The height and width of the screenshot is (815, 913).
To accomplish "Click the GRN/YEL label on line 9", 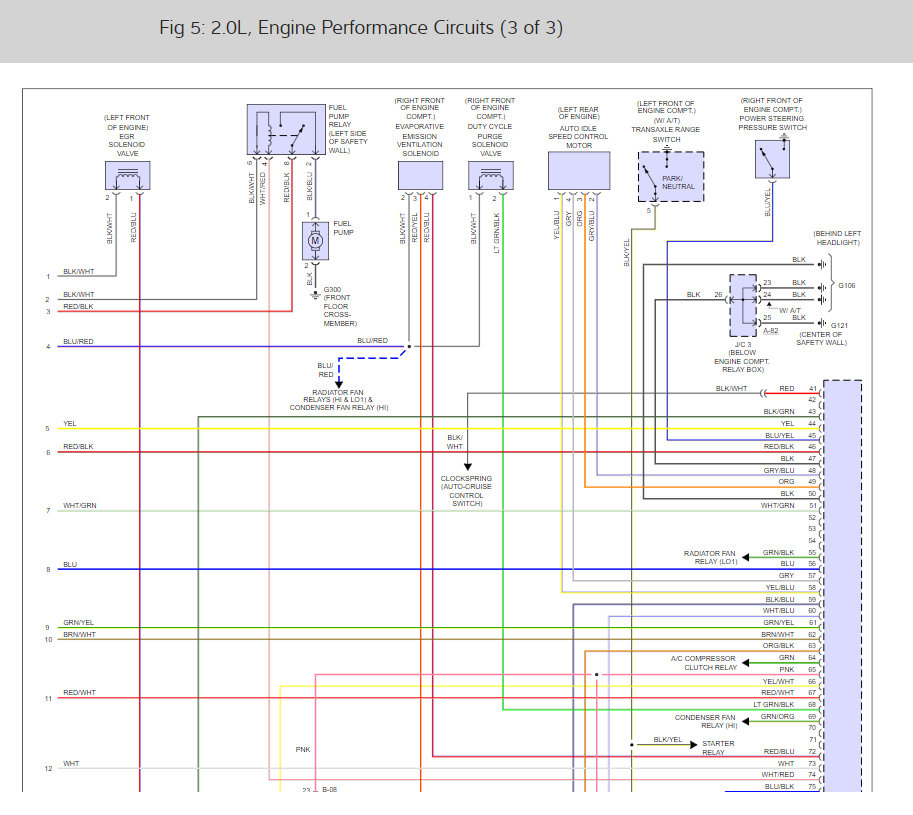I will coord(78,622).
